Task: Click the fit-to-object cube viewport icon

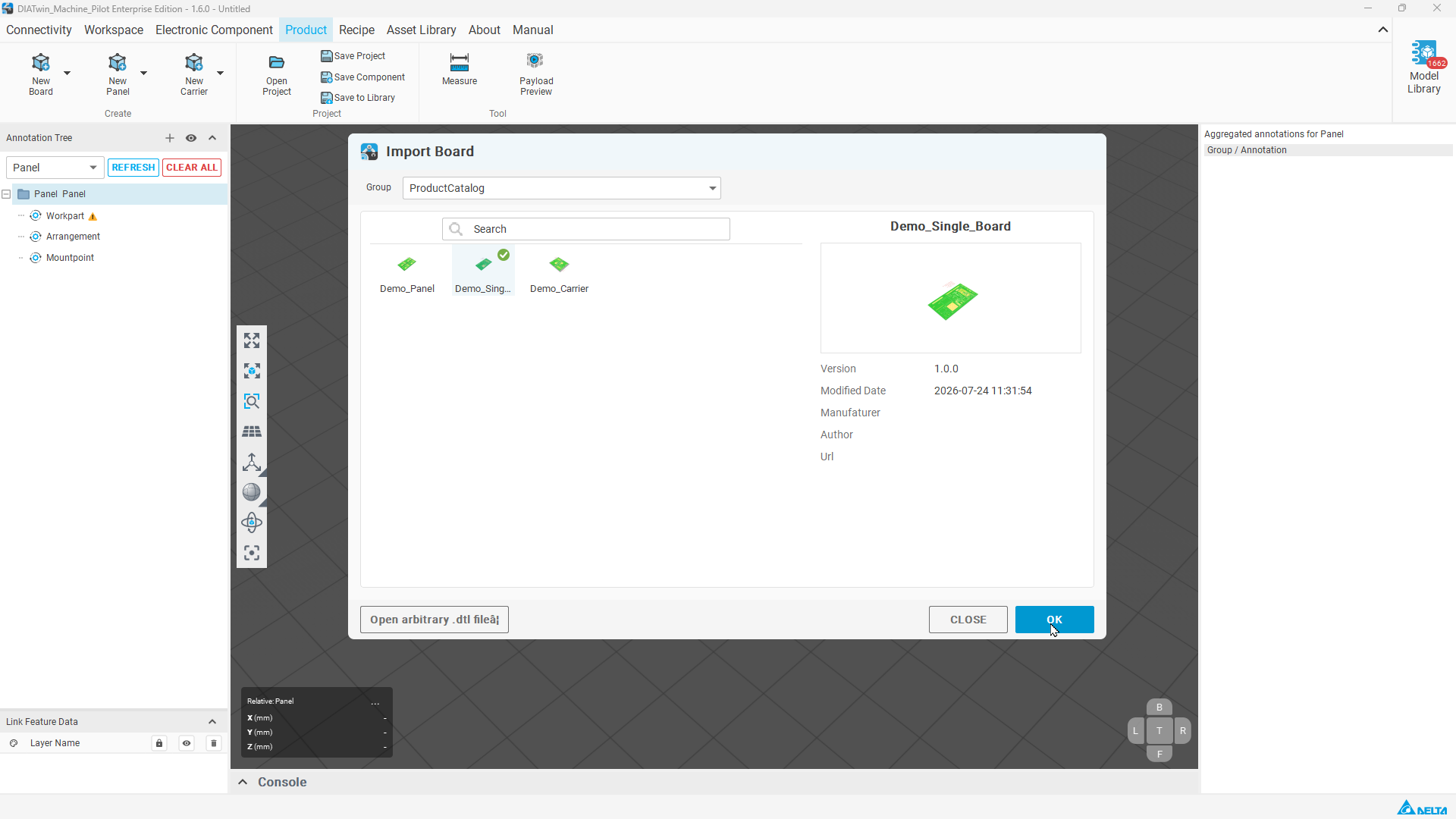Action: (252, 371)
